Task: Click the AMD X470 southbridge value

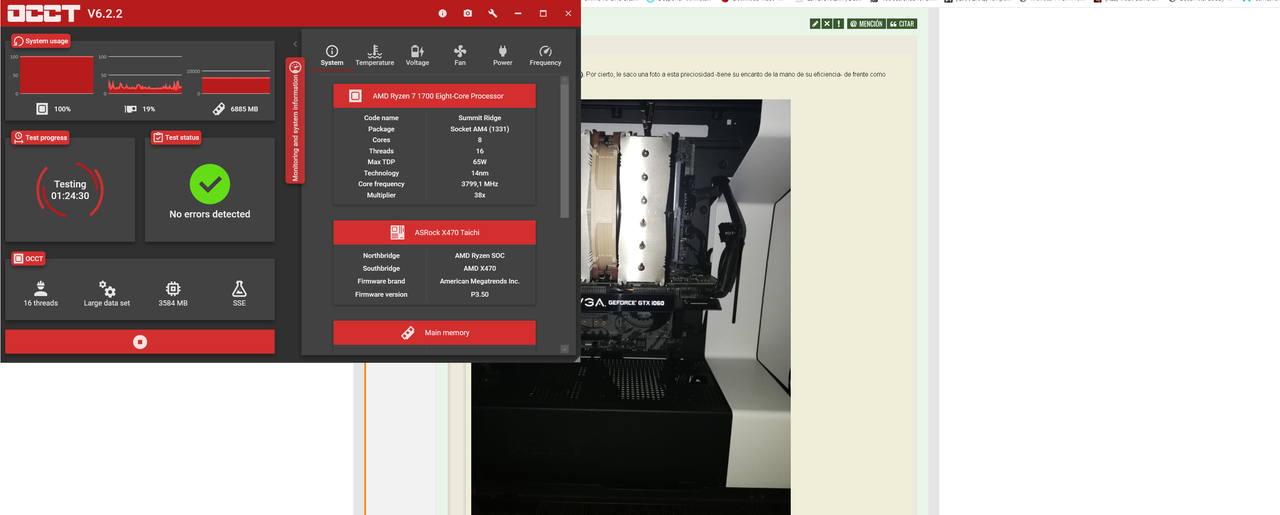Action: (x=479, y=268)
